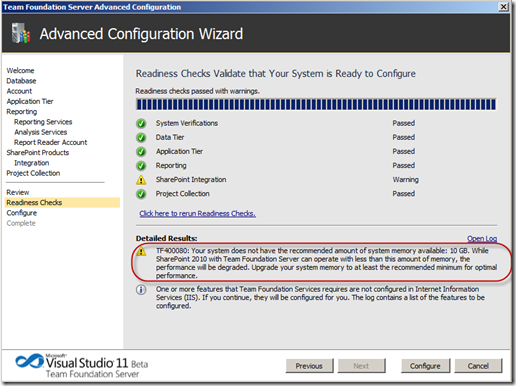516x386 pixels.
Task: Open the Review step
Action: 18,192
